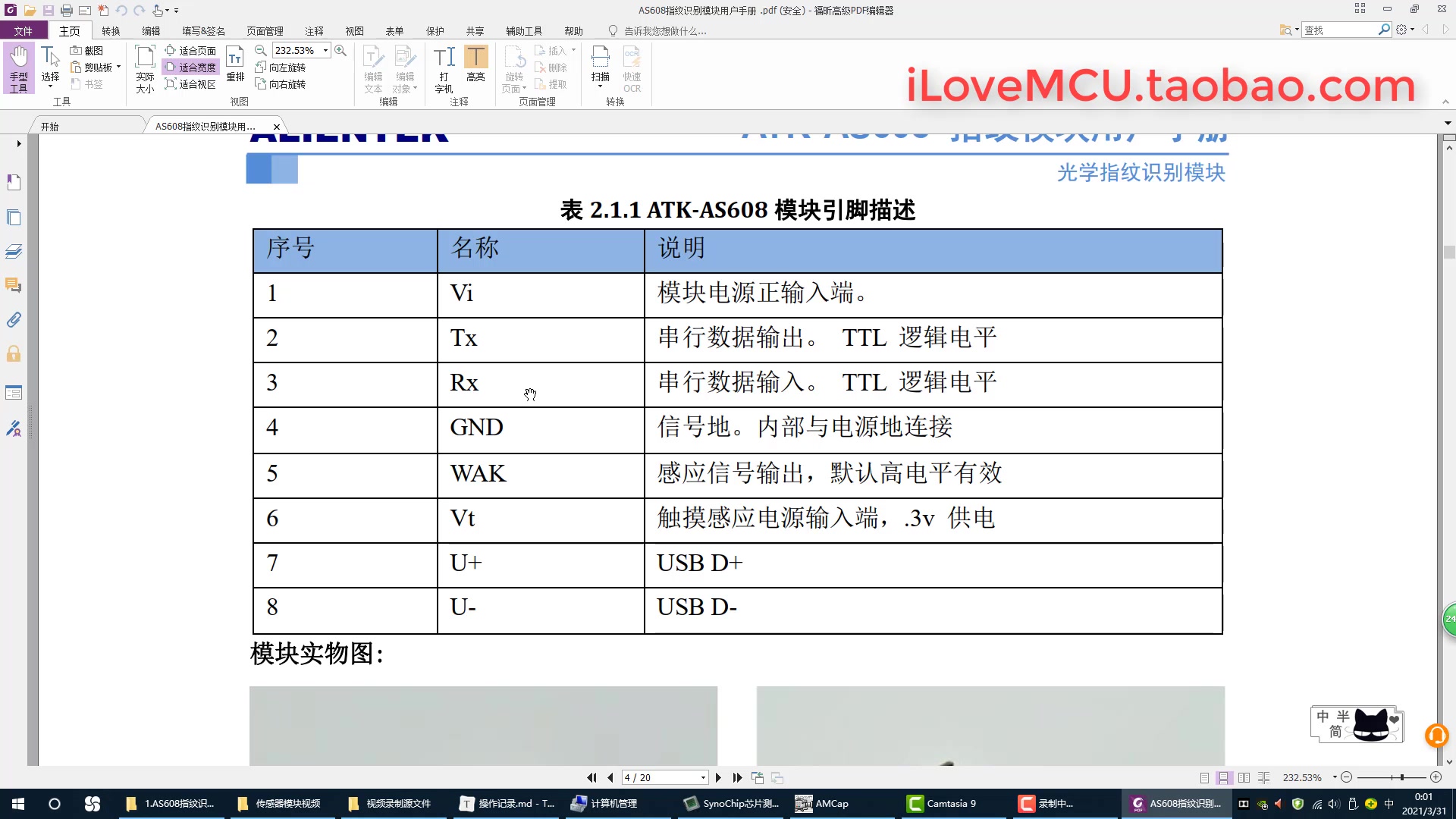The height and width of the screenshot is (819, 1456).
Task: Open the 文件 (File) menu
Action: point(24,31)
